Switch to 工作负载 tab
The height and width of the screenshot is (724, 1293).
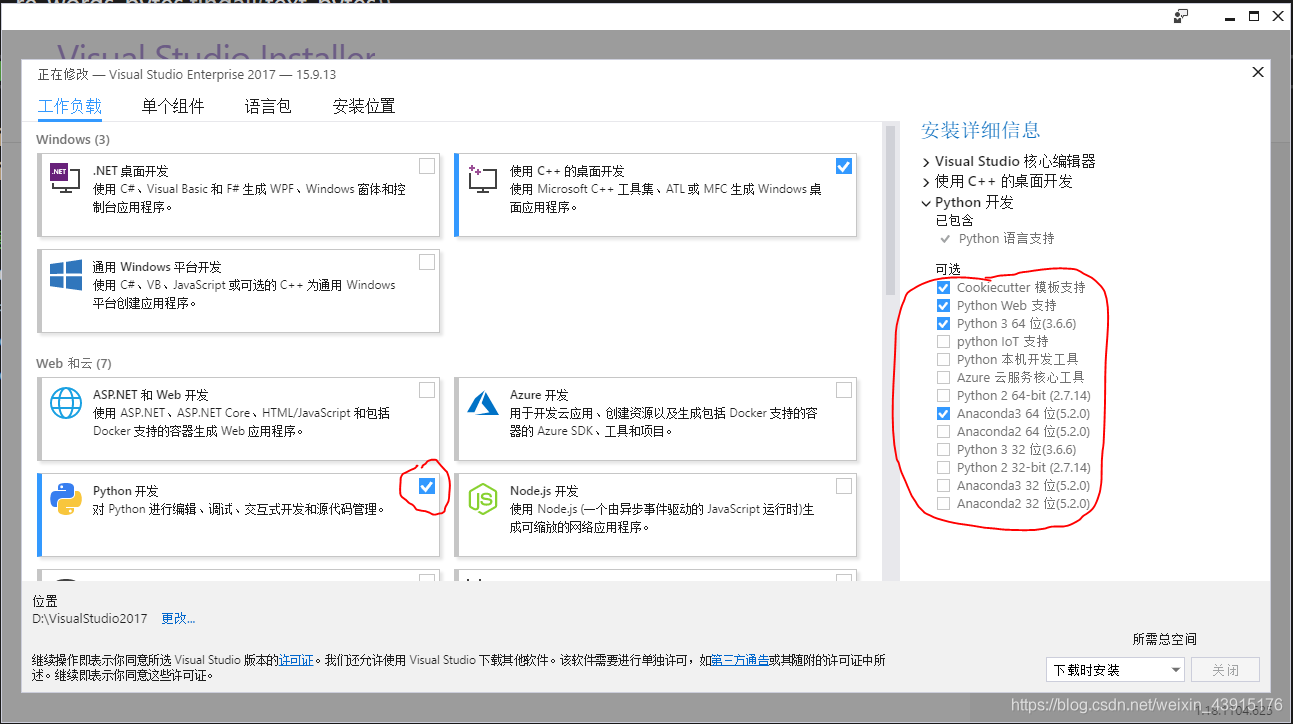[70, 106]
